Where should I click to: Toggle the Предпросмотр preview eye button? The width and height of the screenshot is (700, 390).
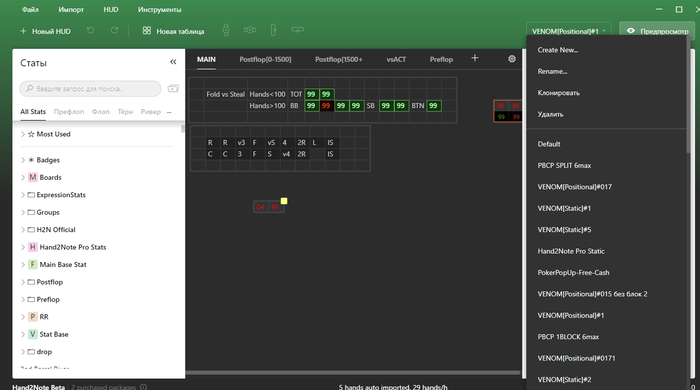pos(657,31)
